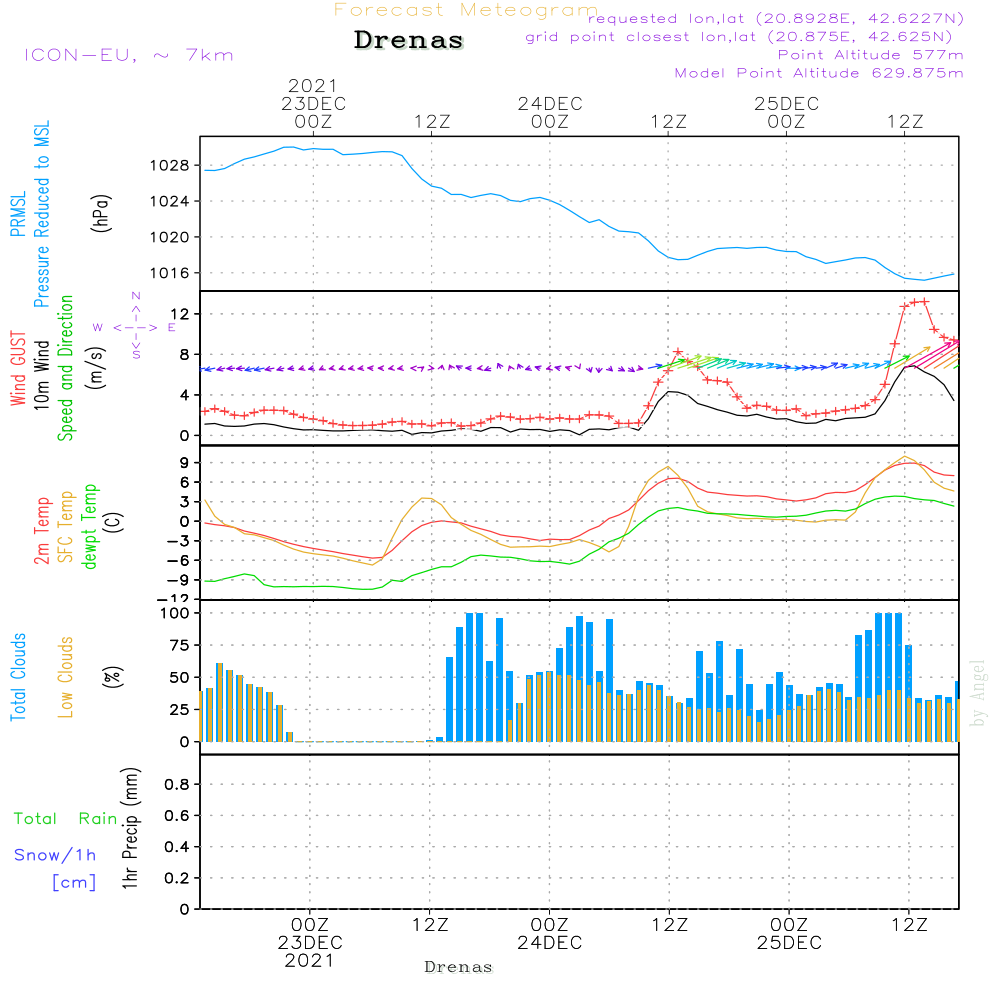Viewport: 1000px width, 1000px height.
Task: Click the 'Total Rain' green label
Action: pos(66,819)
